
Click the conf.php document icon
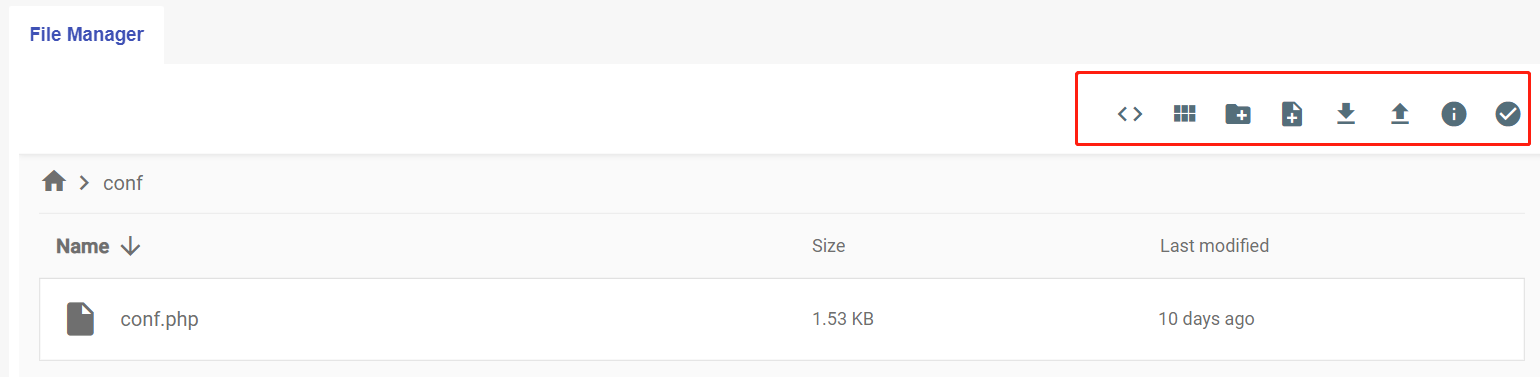pyautogui.click(x=80, y=319)
